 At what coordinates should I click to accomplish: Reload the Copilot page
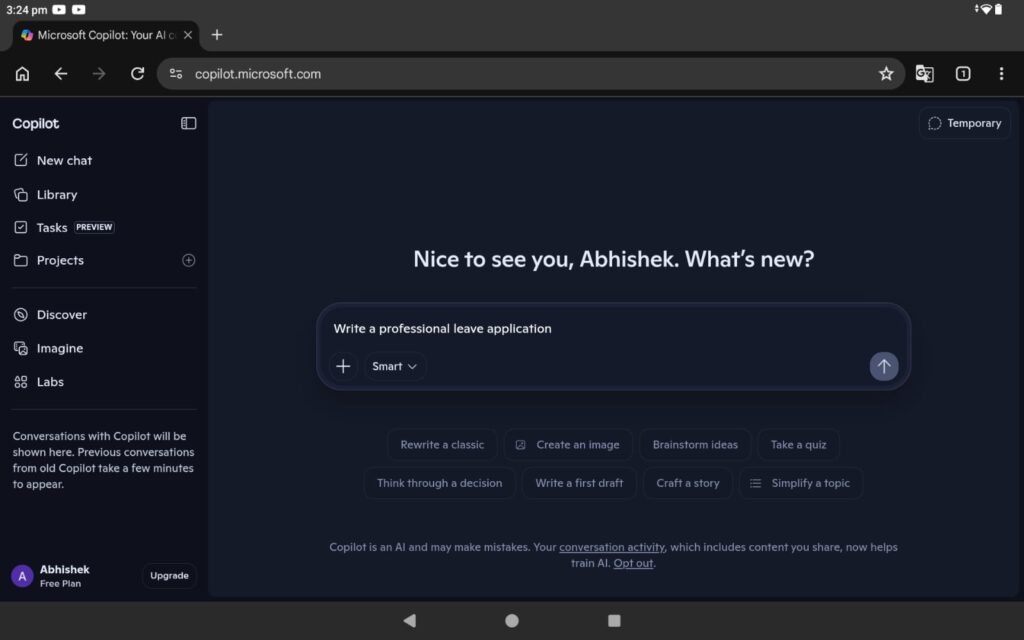[x=137, y=74]
